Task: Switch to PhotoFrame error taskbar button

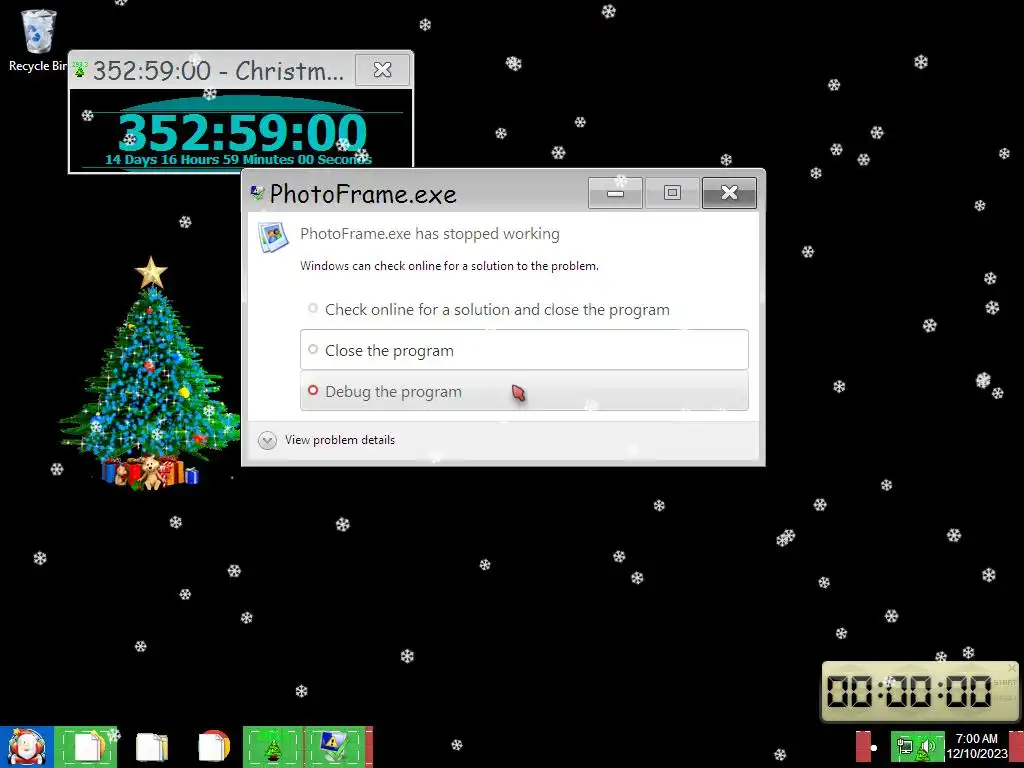Action: point(336,747)
